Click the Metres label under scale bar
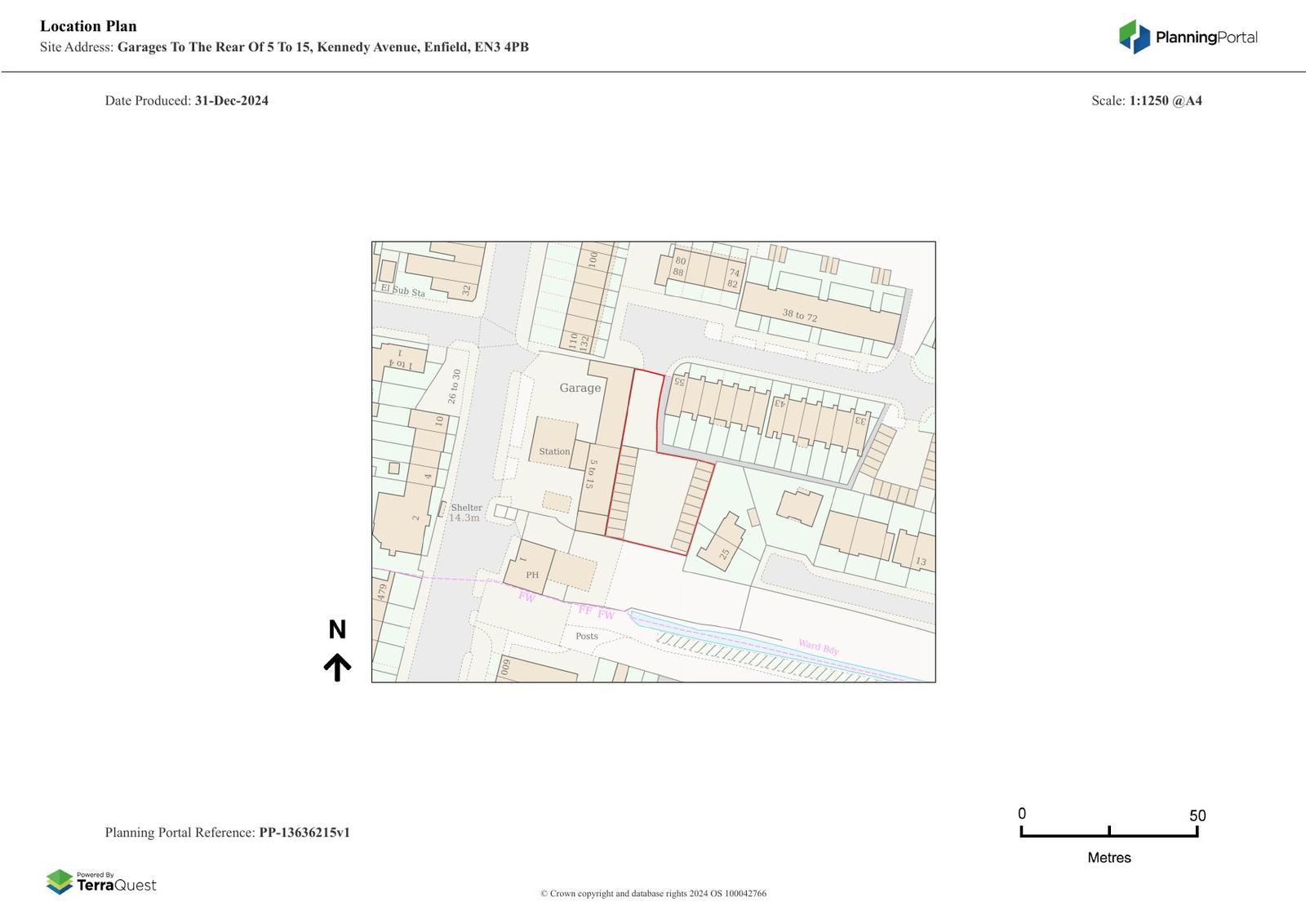Viewport: 1306px width, 924px height. pyautogui.click(x=1108, y=858)
